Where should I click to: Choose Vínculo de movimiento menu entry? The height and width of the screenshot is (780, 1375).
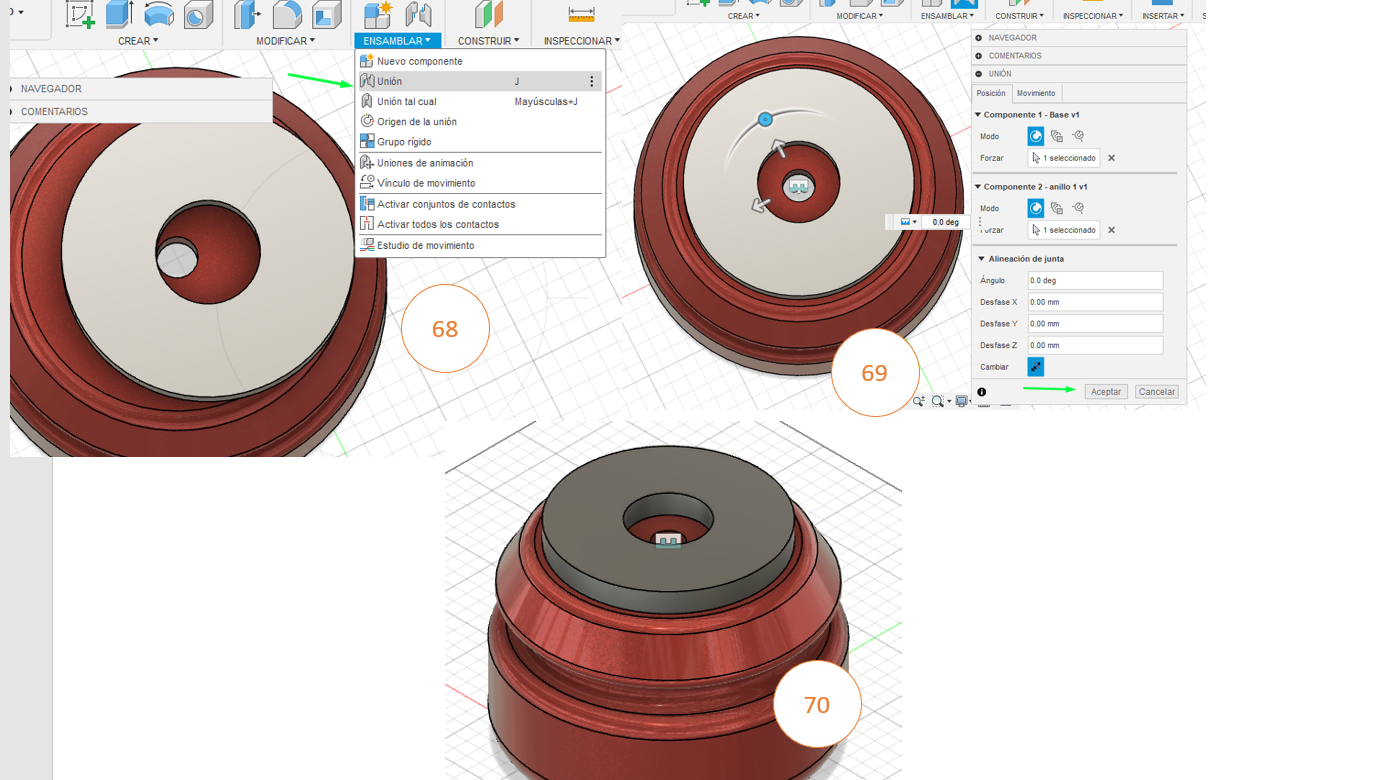pos(480,183)
